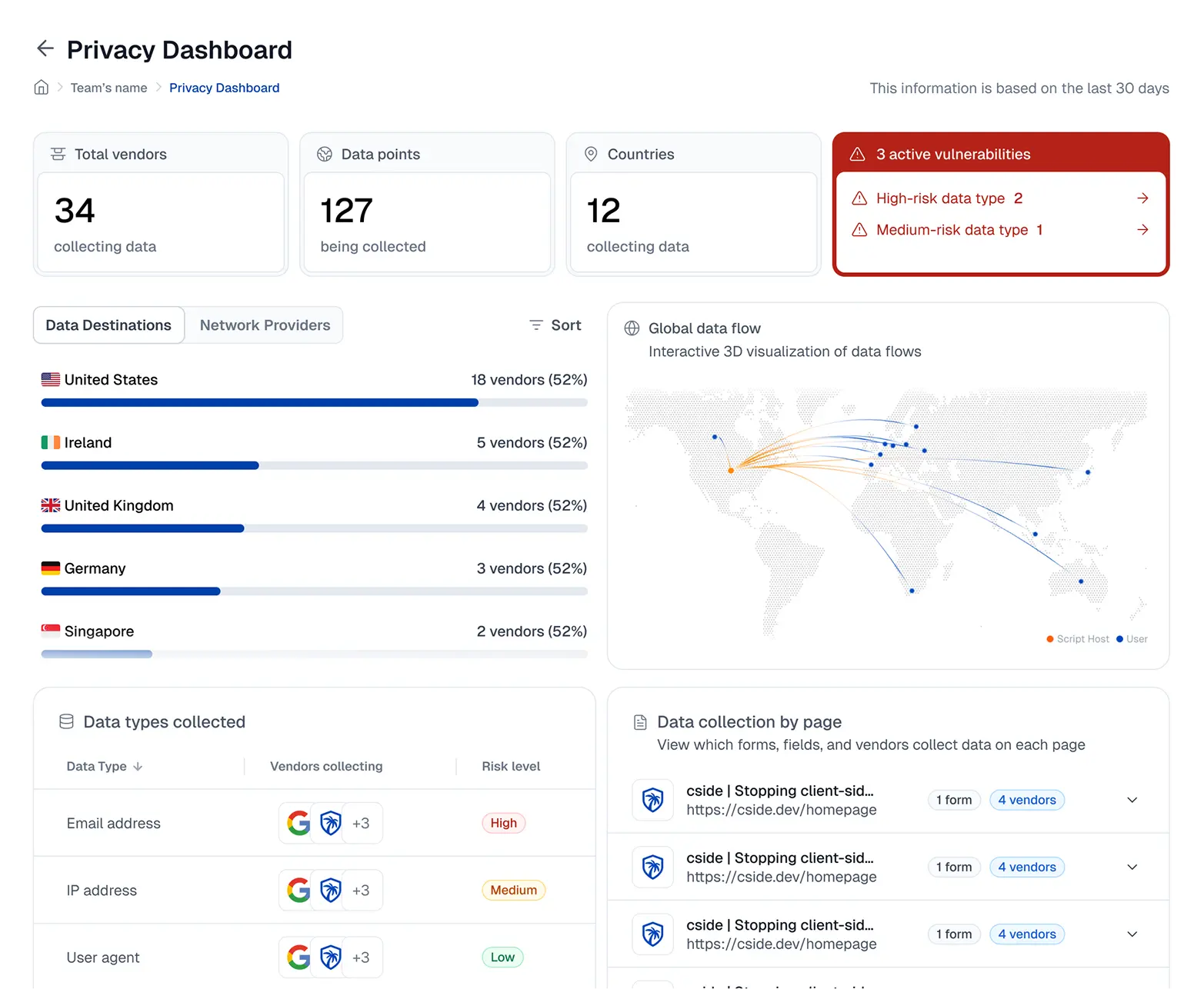
Task: Click the globe icon on Data points card
Action: coord(324,154)
